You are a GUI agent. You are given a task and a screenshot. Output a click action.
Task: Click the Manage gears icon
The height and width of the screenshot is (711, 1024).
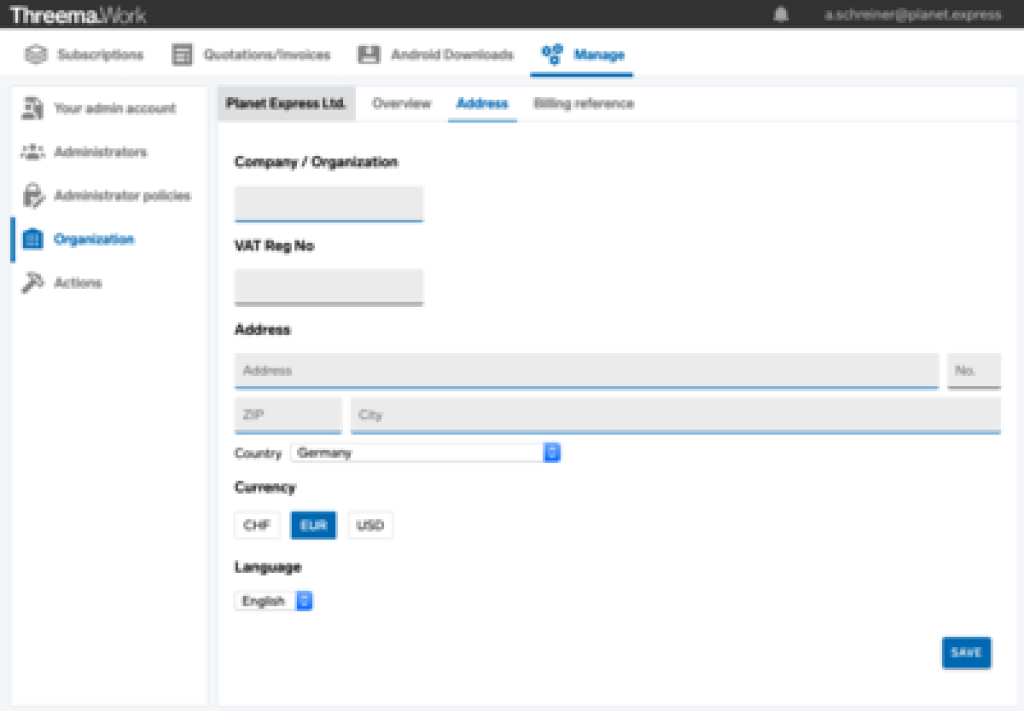coord(552,55)
